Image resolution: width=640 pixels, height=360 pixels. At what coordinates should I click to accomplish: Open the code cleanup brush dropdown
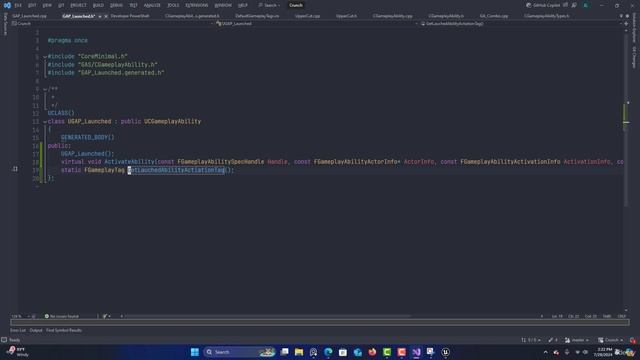point(107,316)
